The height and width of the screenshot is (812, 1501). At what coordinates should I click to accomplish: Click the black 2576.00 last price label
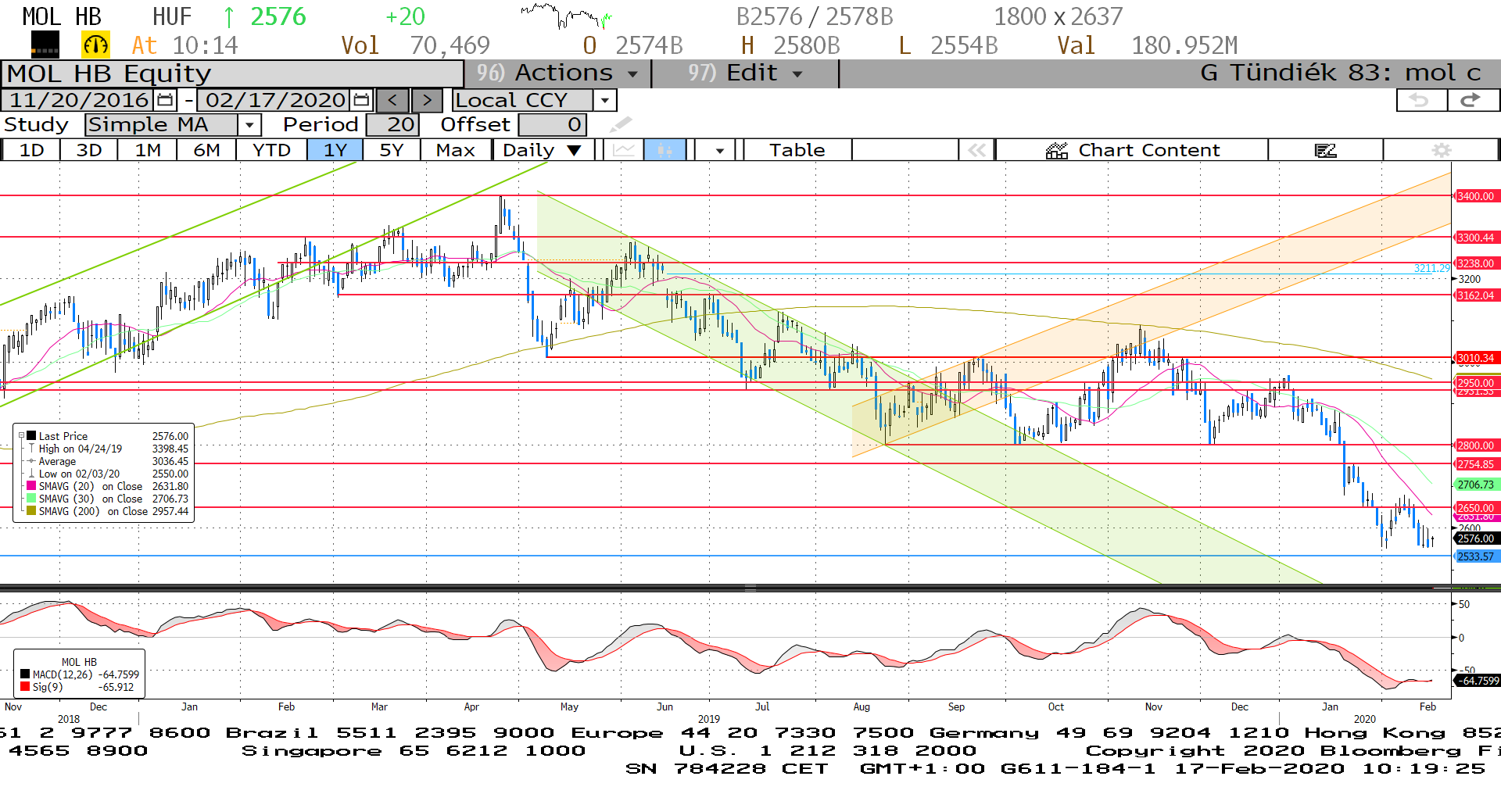[1475, 538]
